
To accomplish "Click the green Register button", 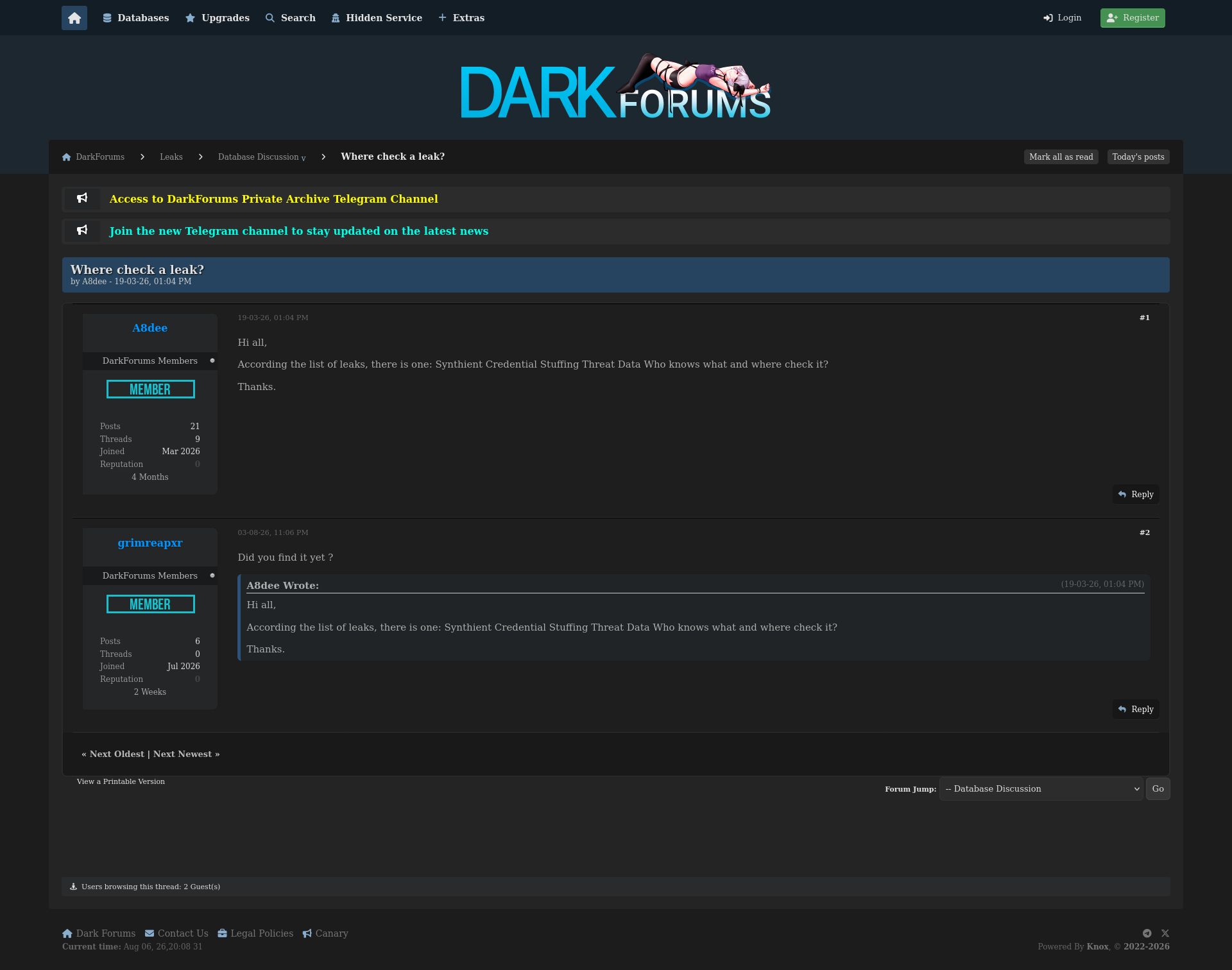I will coord(1133,18).
